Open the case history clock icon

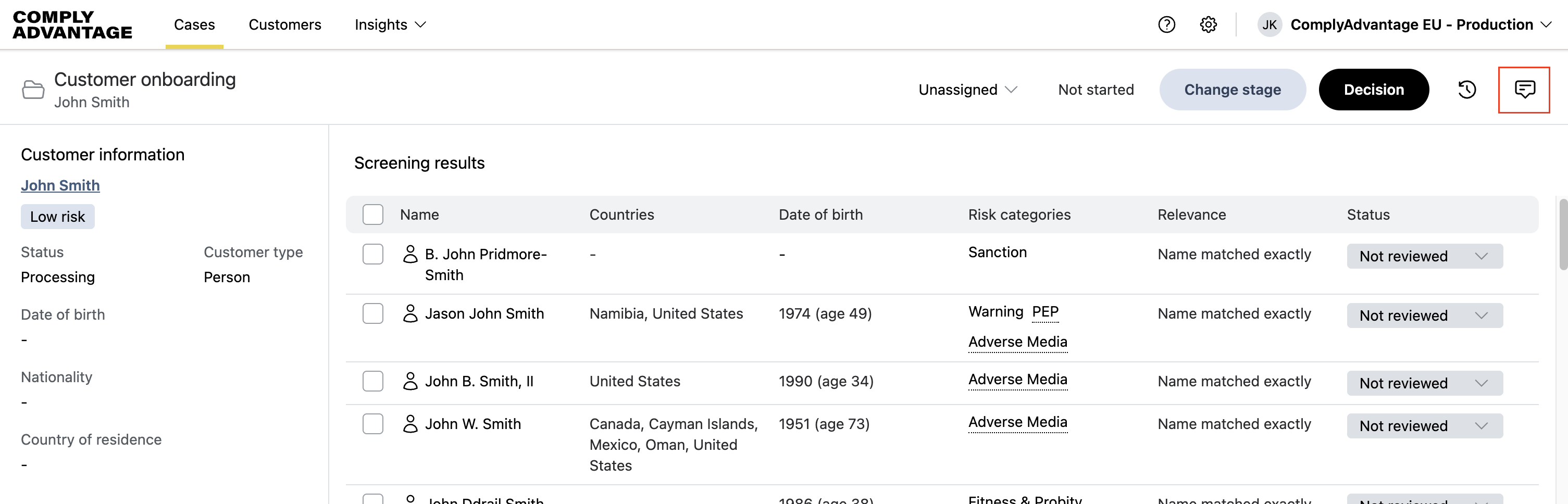[1467, 90]
